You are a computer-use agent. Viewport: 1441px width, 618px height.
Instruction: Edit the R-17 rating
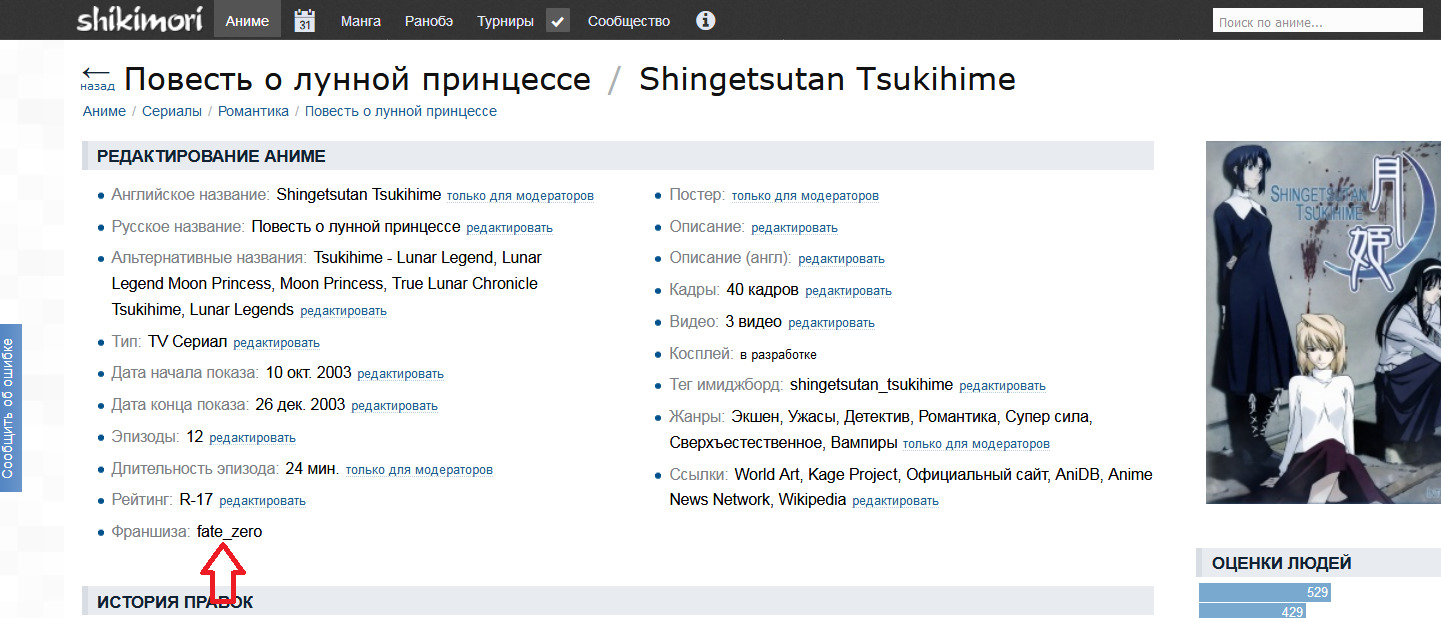pyautogui.click(x=262, y=501)
